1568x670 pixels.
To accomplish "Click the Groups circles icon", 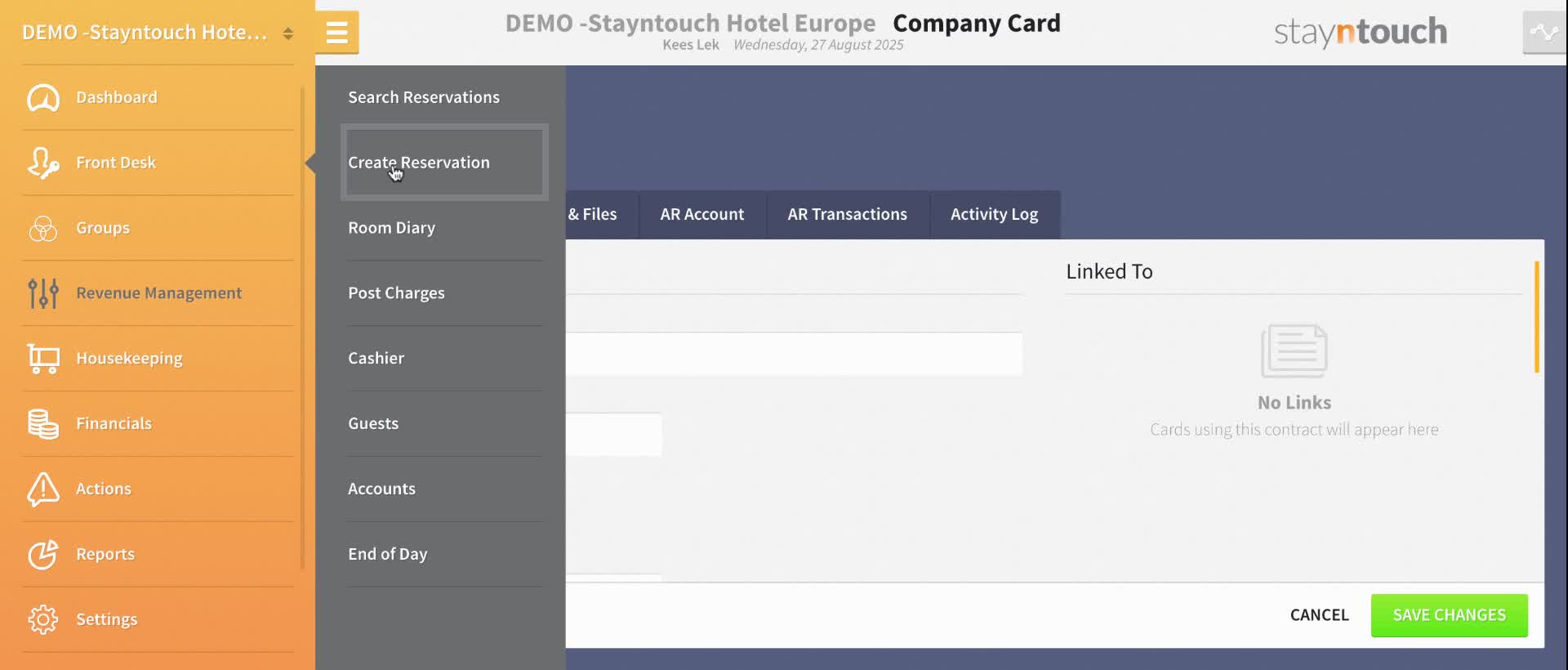I will 43,228.
